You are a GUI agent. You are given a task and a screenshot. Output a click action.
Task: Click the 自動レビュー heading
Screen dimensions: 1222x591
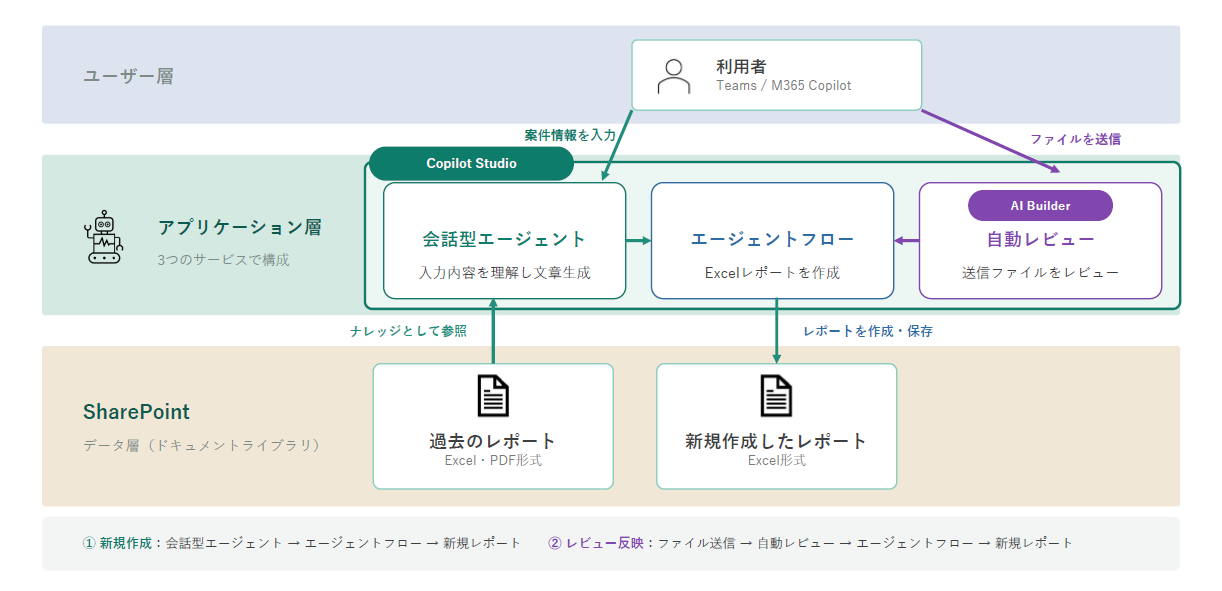1040,240
